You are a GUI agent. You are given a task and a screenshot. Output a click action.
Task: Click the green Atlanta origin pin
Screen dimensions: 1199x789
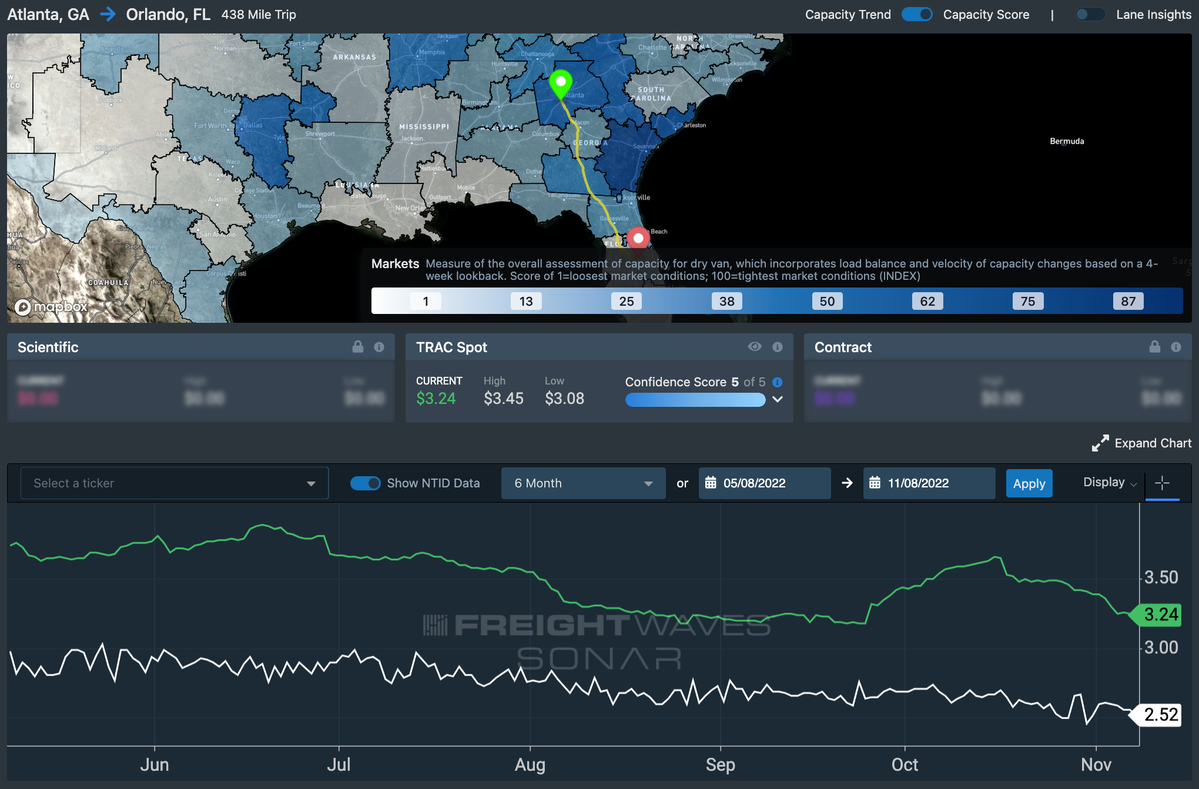[x=561, y=85]
